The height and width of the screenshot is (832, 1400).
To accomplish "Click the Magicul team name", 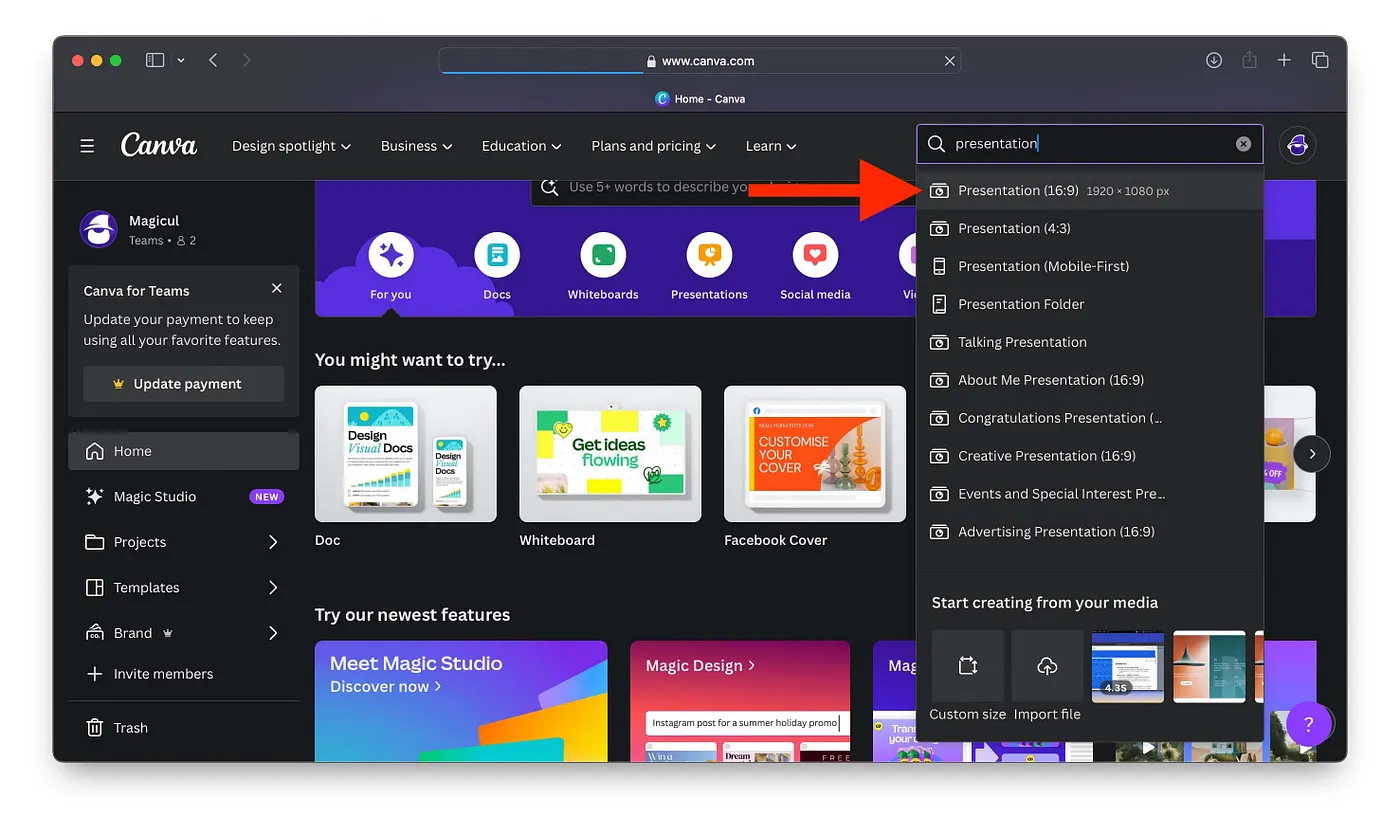I will click(154, 221).
